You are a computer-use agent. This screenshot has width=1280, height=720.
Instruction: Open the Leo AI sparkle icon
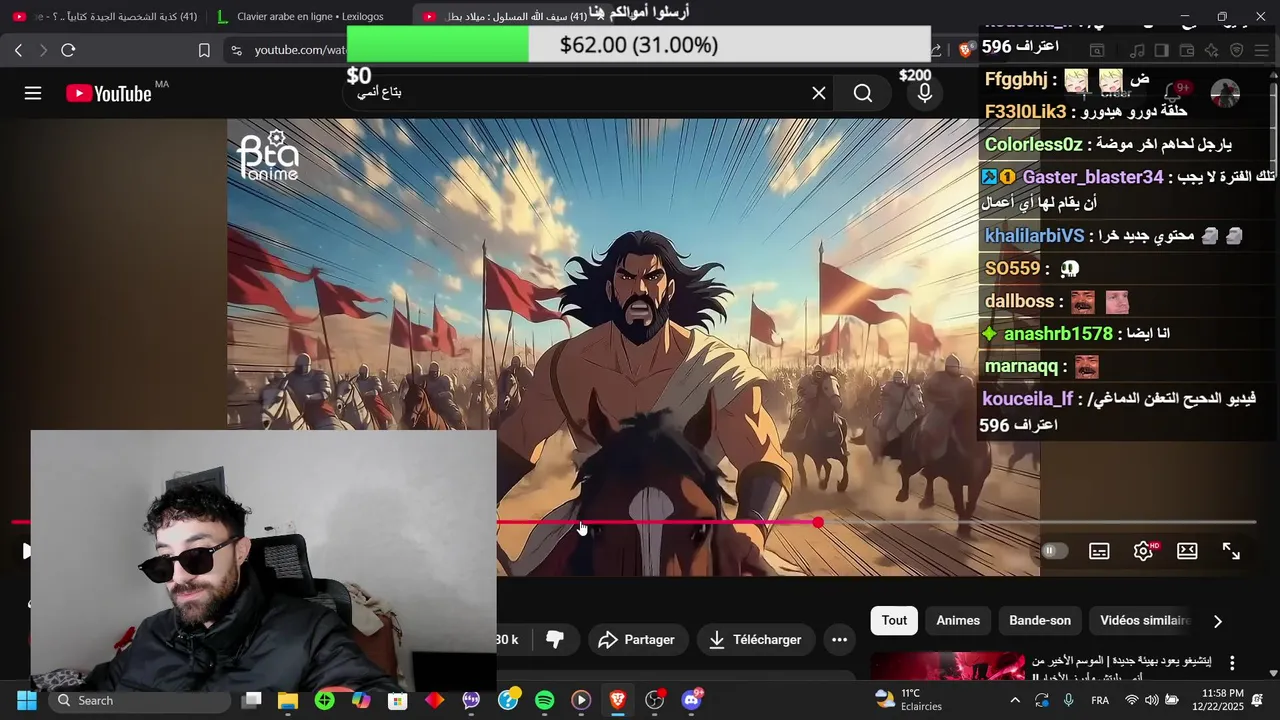click(x=1211, y=50)
